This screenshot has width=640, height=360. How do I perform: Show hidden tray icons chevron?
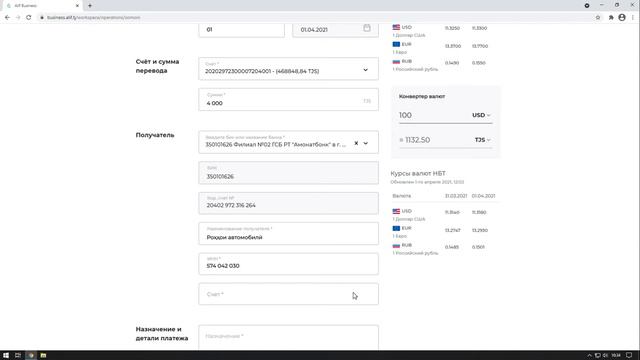point(589,356)
